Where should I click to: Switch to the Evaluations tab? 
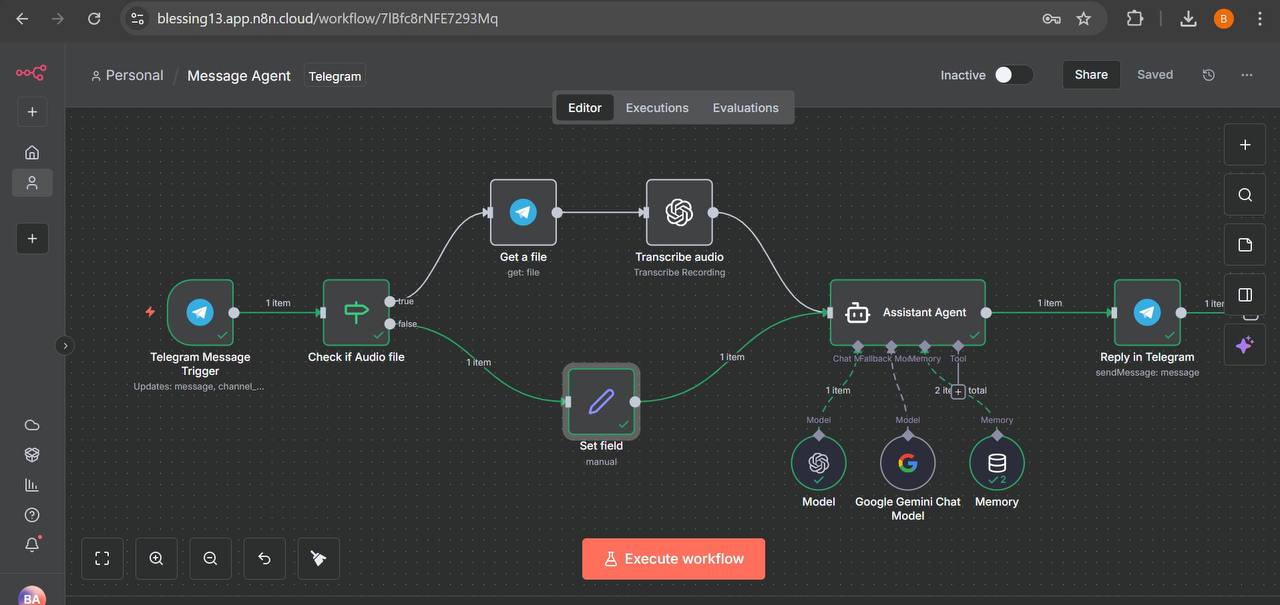point(745,108)
